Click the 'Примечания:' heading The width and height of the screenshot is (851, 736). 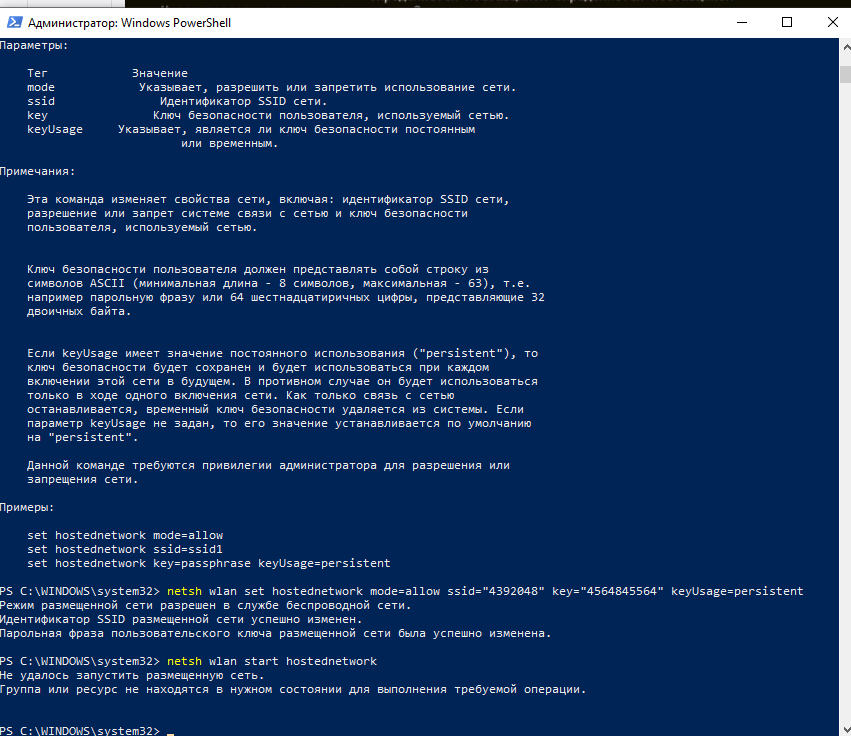[x=34, y=171]
